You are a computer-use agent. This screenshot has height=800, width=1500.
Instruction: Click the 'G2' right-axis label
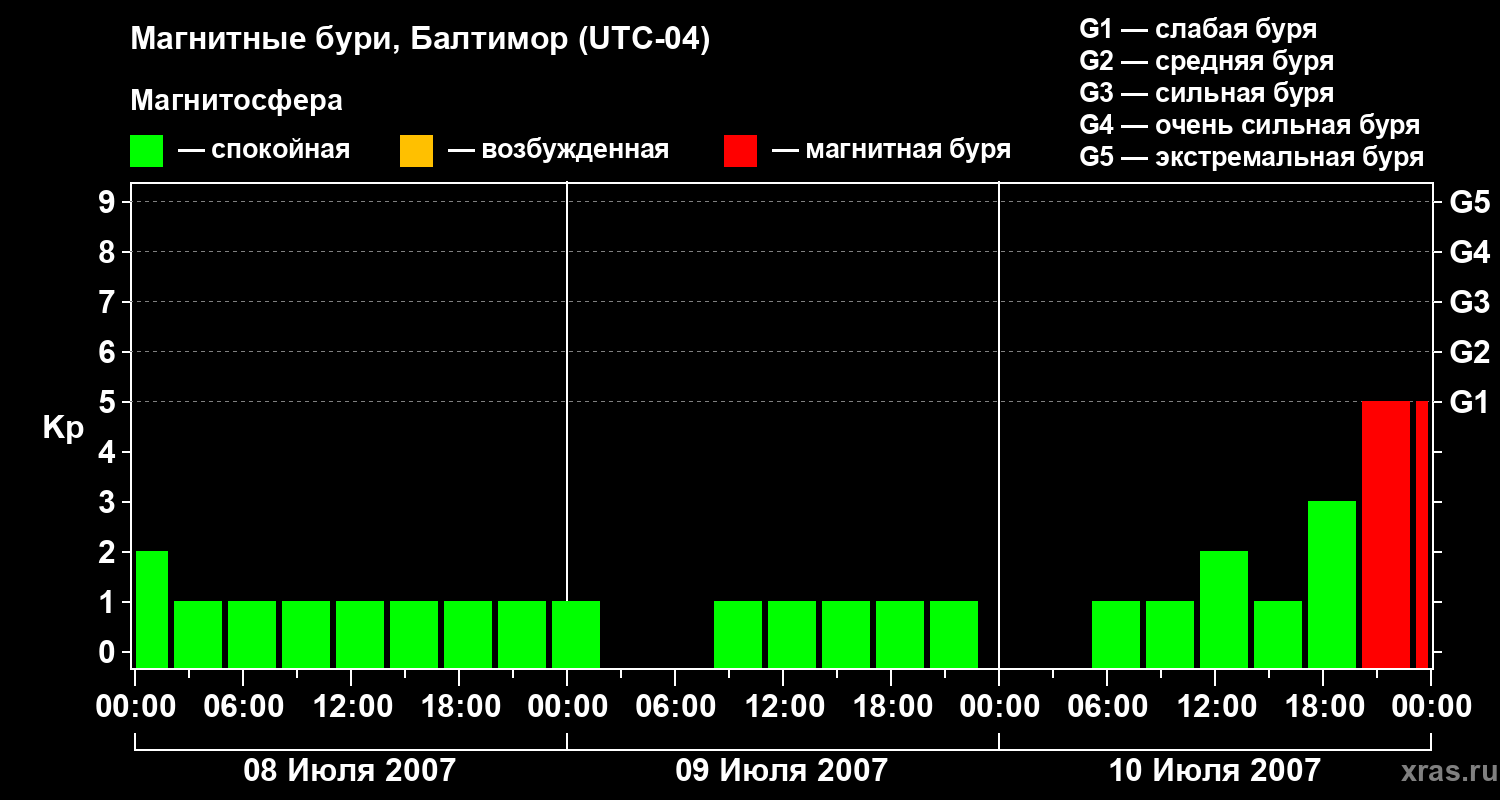[x=1470, y=352]
